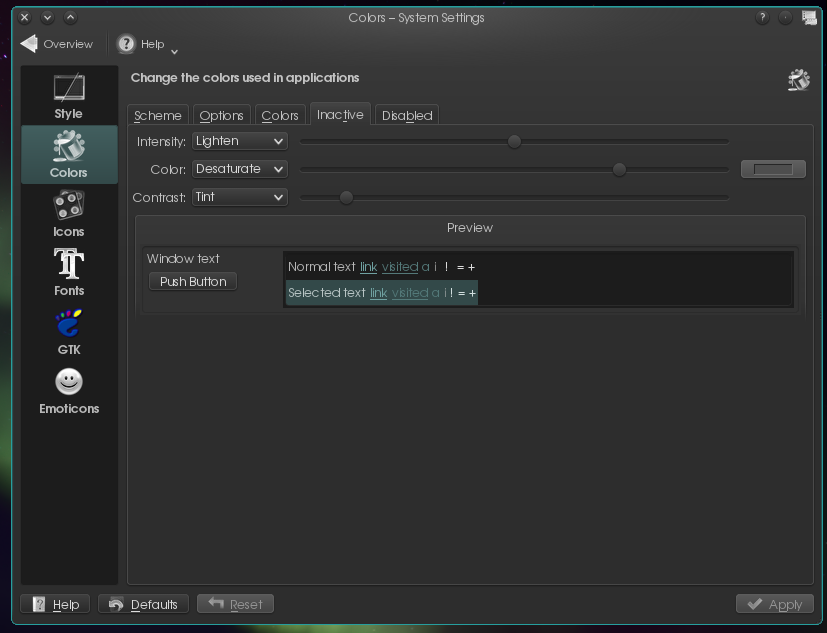This screenshot has width=827, height=633.
Task: Apply the color settings
Action: point(775,604)
